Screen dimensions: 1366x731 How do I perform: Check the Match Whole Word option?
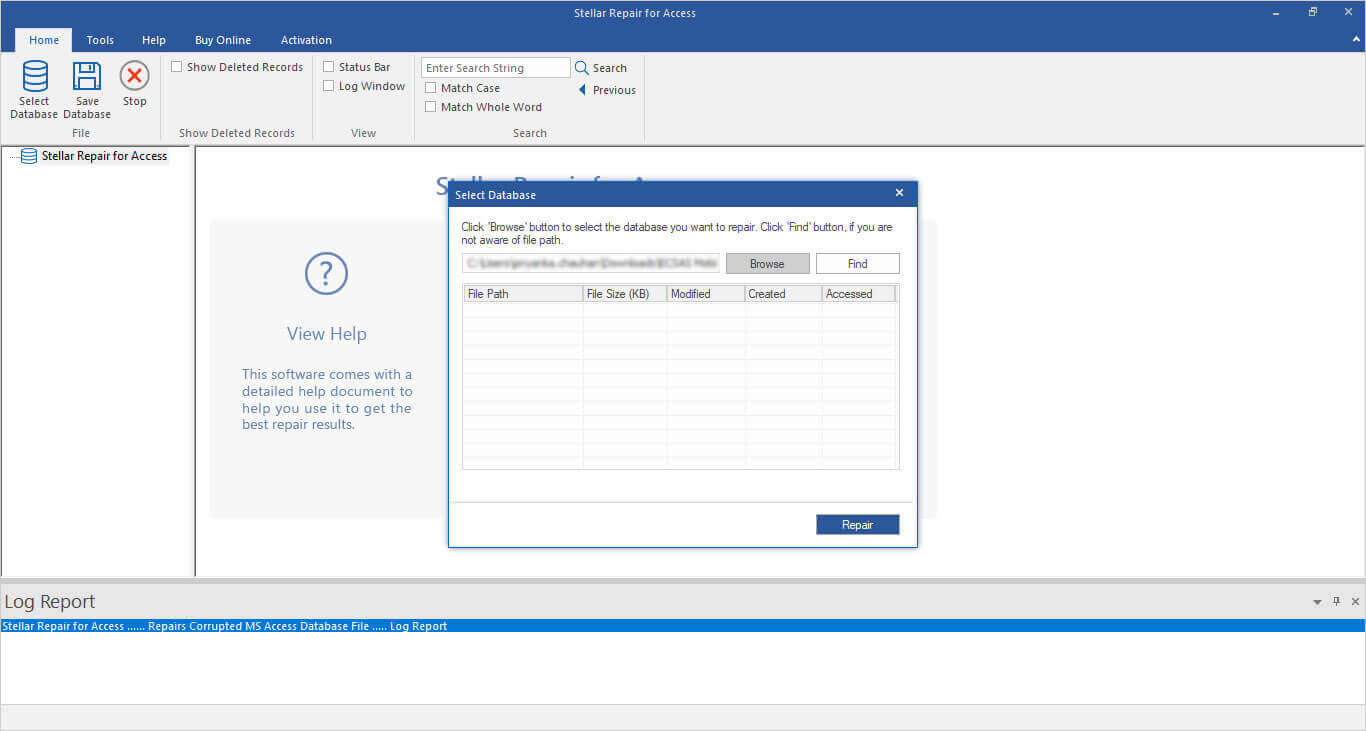click(431, 107)
